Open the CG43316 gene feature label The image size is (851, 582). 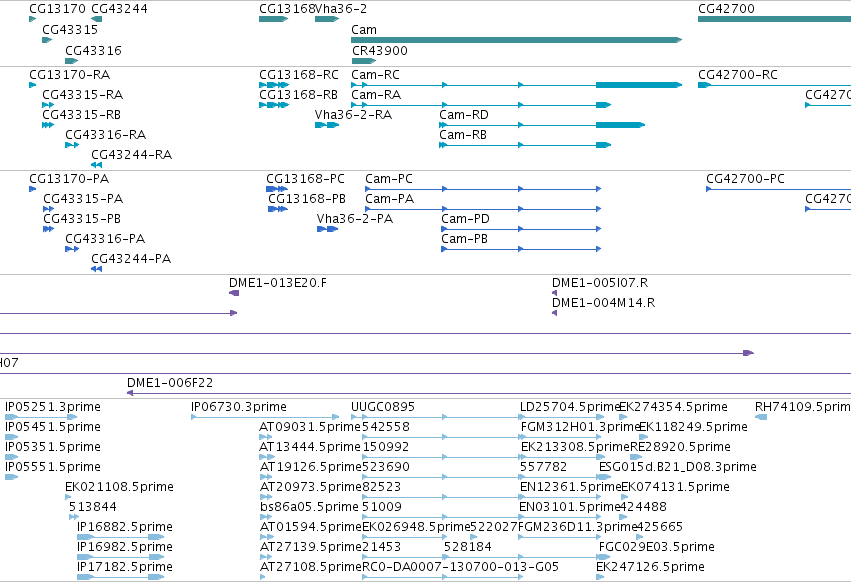pyautogui.click(x=93, y=50)
